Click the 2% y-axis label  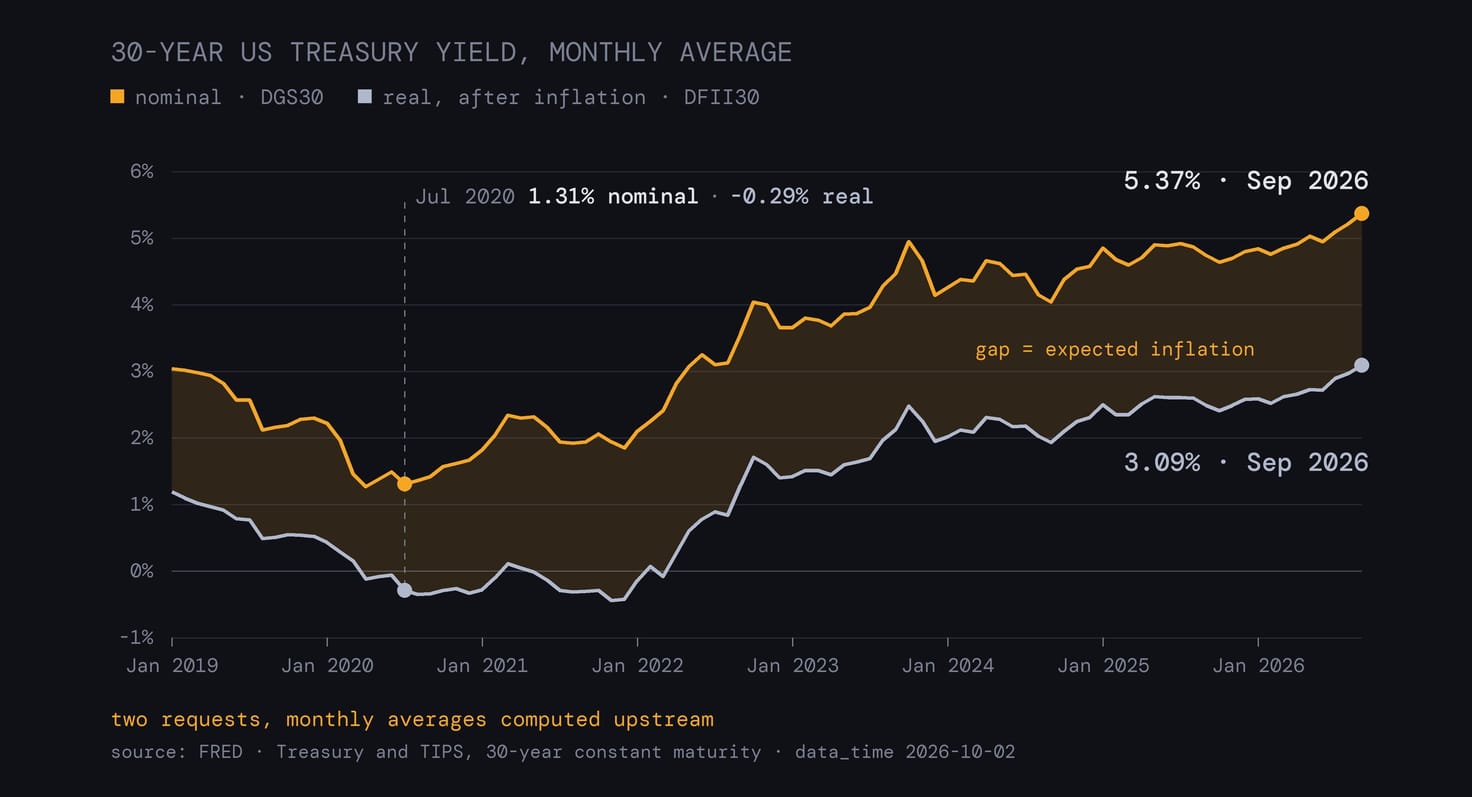click(142, 438)
